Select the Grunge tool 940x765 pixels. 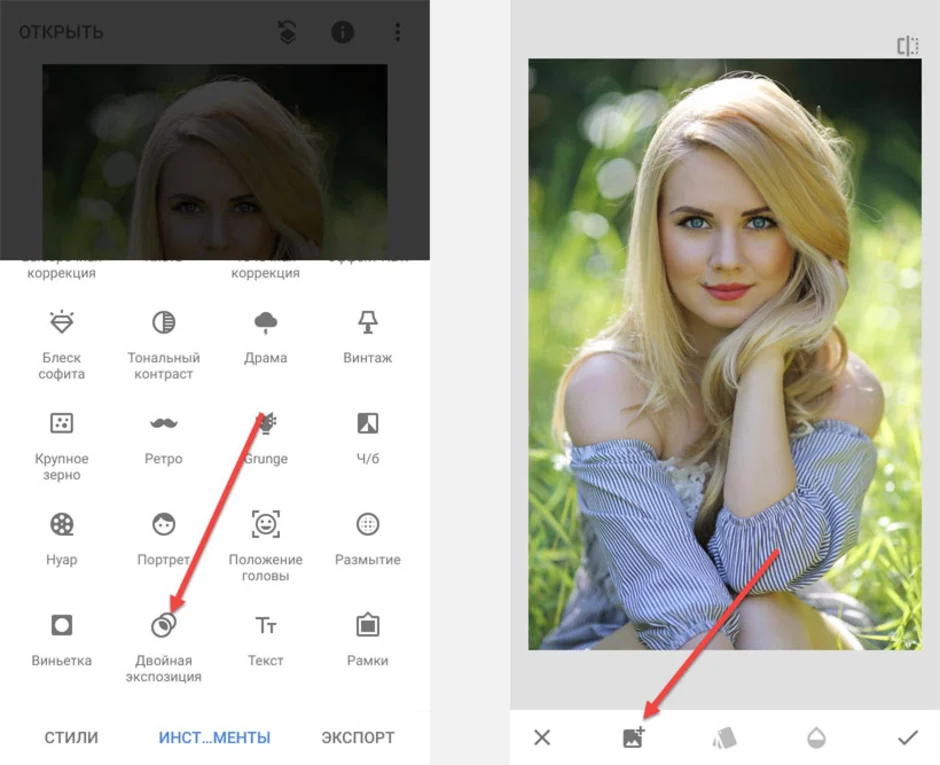(266, 438)
